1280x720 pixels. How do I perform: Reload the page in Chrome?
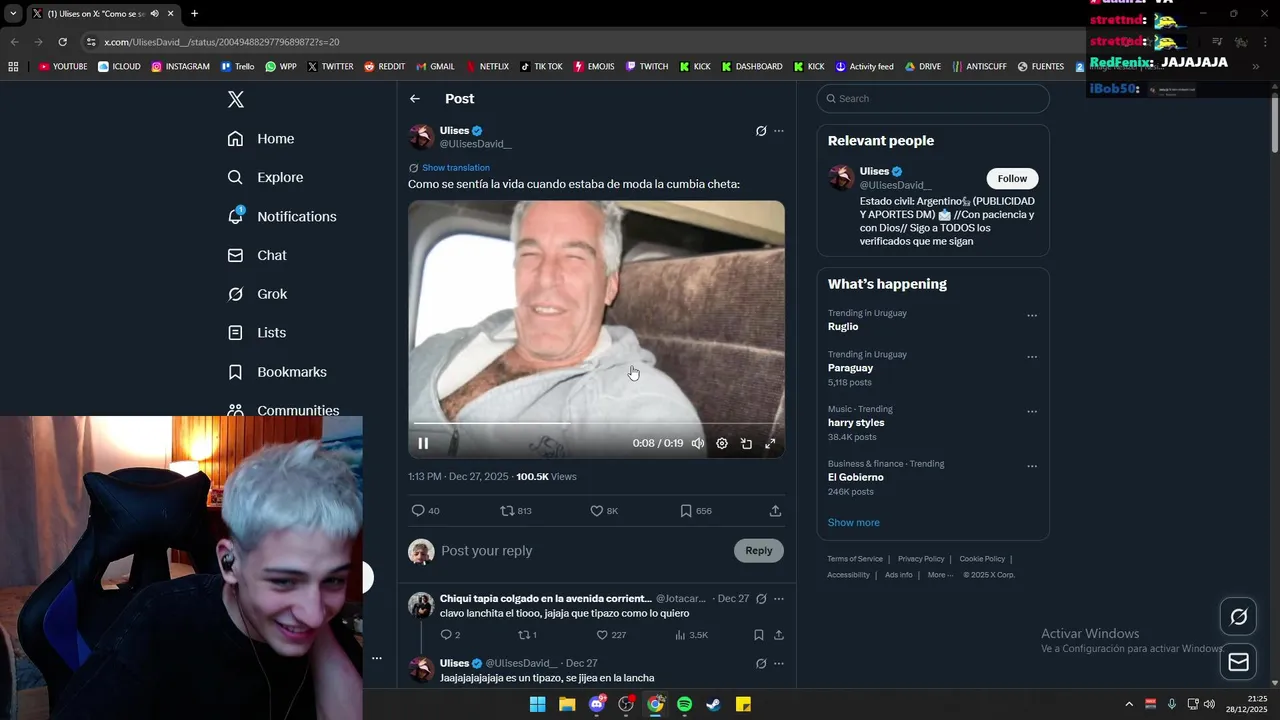tap(62, 42)
